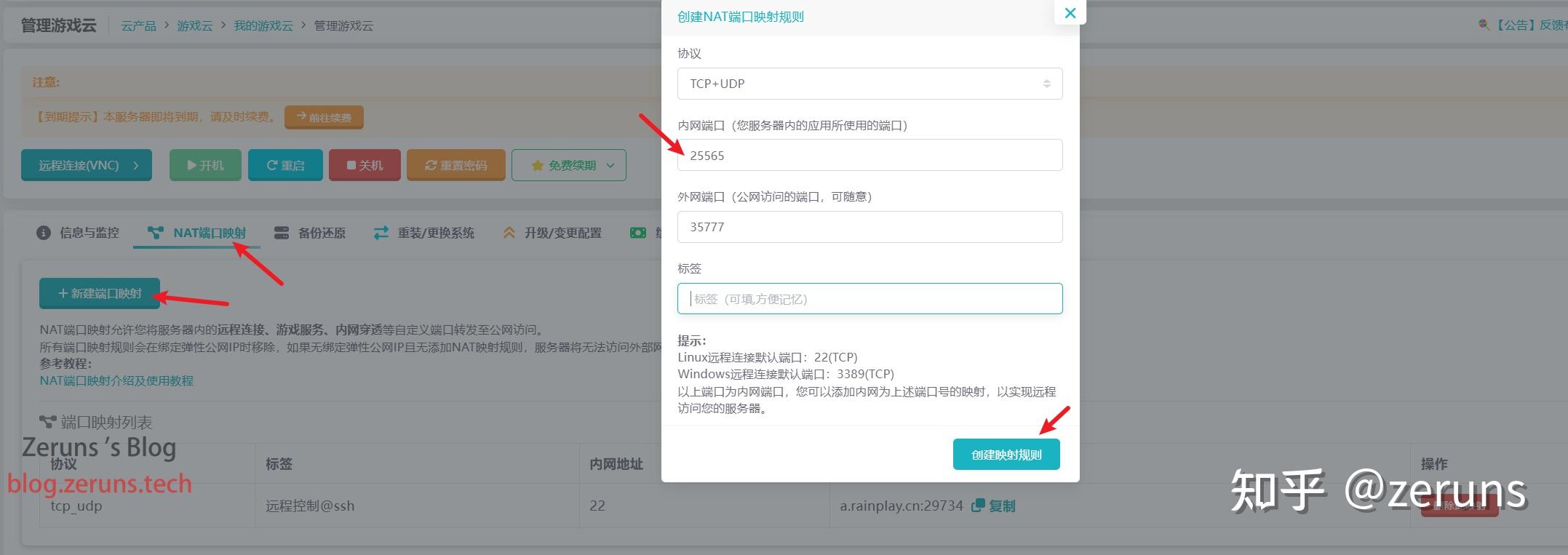Click the chevron arrow on 远程连接(VNC)
The height and width of the screenshot is (555, 1568).
136,165
